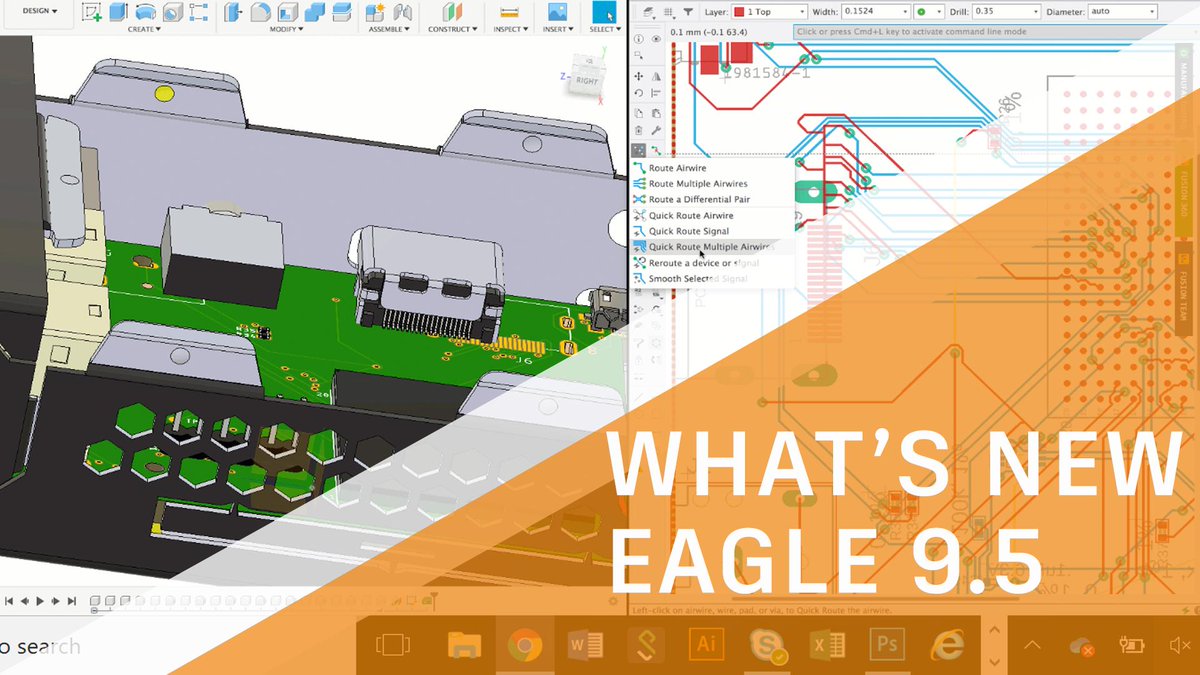The width and height of the screenshot is (1200, 675).
Task: Select the EAGLE Rotate tool icon
Action: point(639,94)
